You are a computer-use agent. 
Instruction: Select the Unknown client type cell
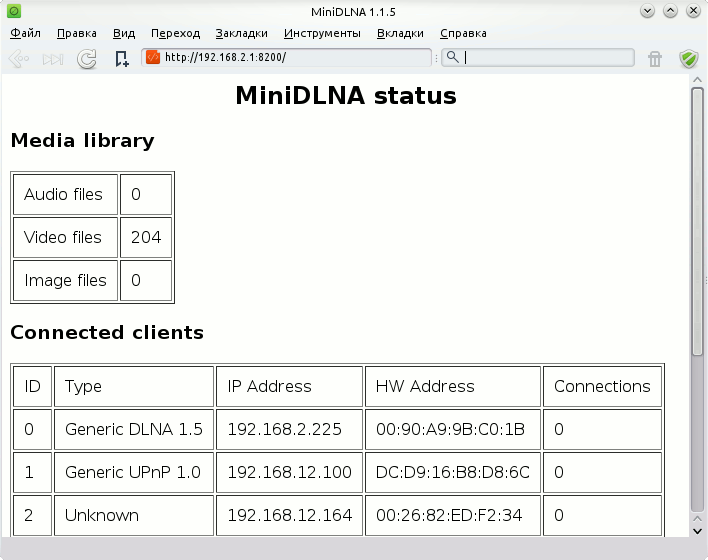(x=134, y=515)
